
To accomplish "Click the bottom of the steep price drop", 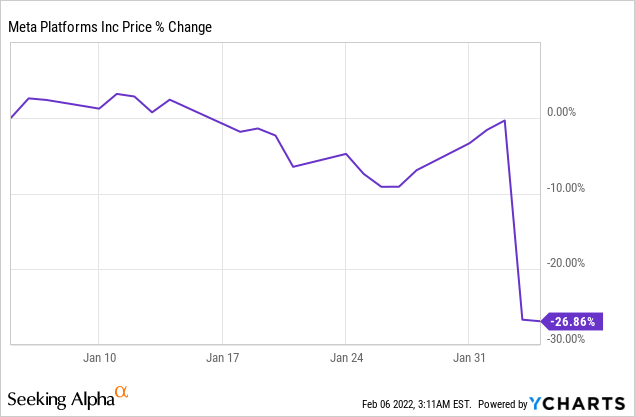I will pos(523,319).
